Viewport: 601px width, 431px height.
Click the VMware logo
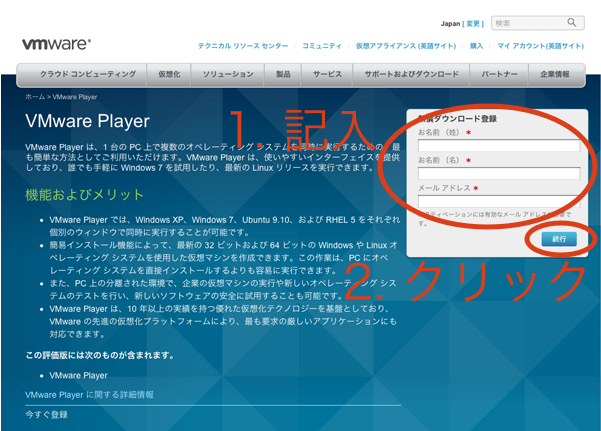pos(56,44)
